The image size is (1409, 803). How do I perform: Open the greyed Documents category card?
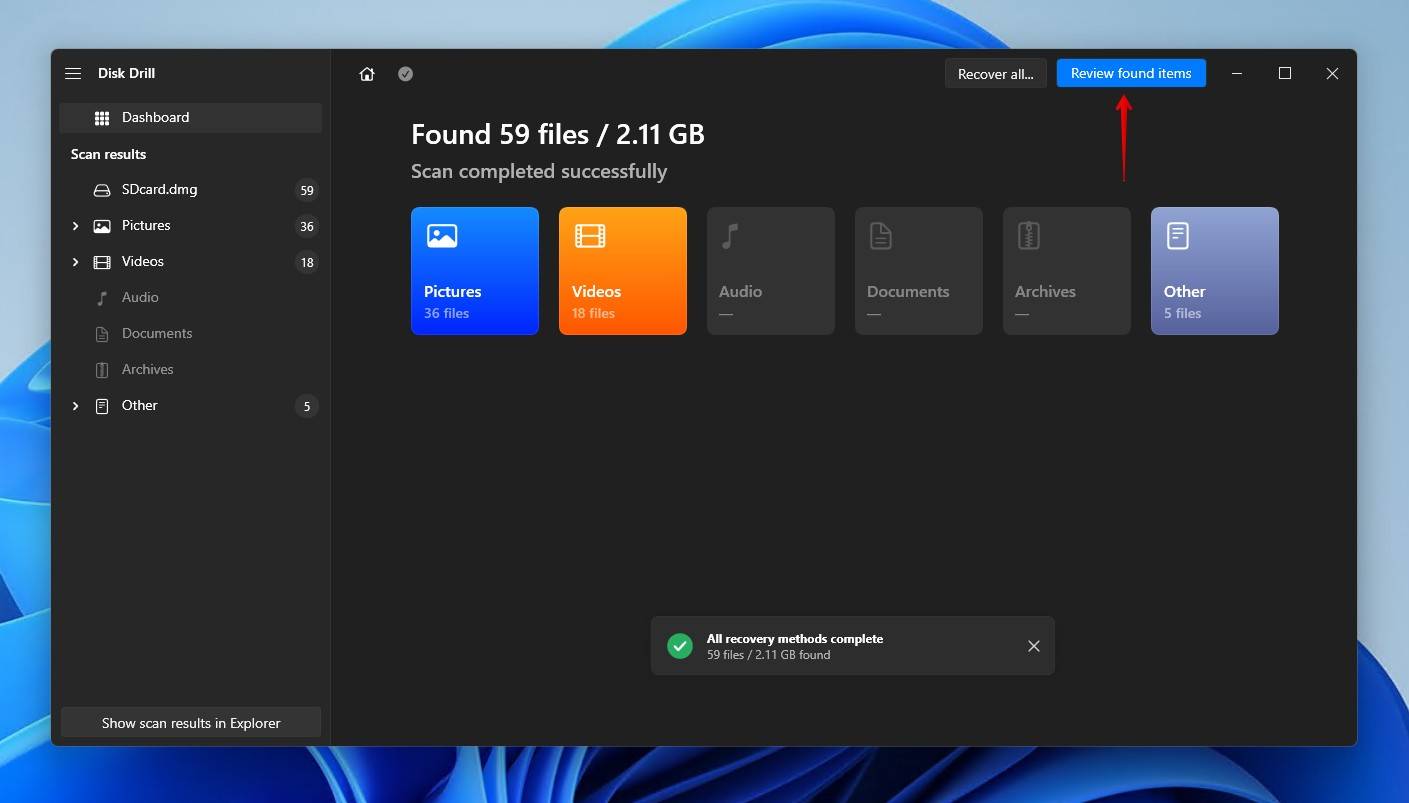click(x=919, y=271)
